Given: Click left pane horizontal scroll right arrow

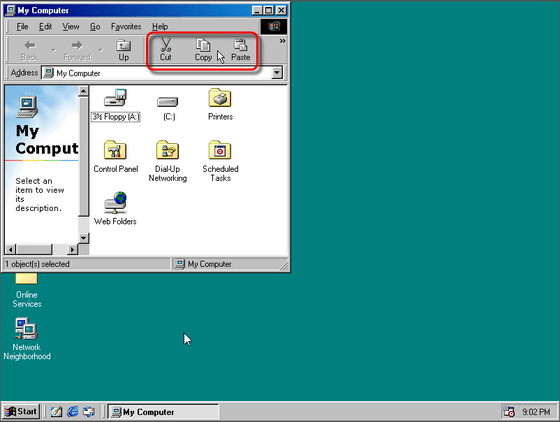Looking at the screenshot, I should tap(72, 249).
